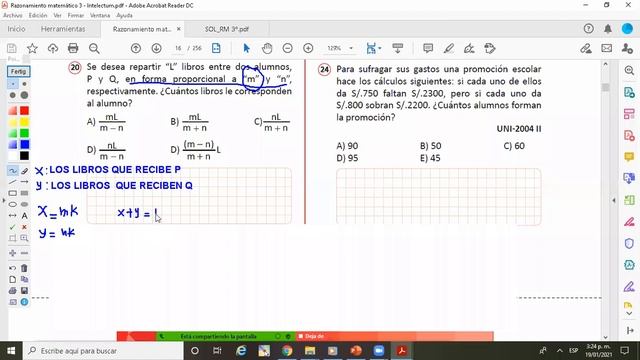Switch to the Herramientas tab

pyautogui.click(x=63, y=29)
